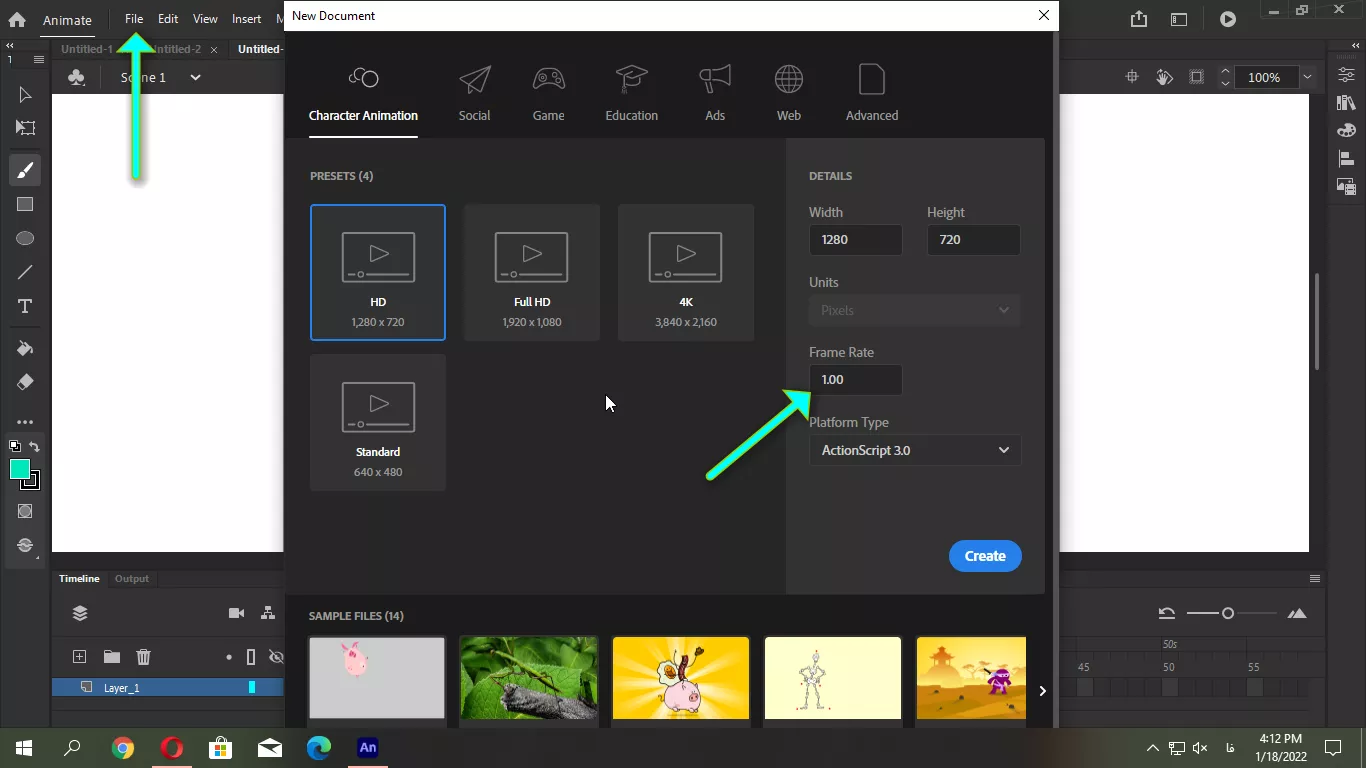
Task: Select the Line tool
Action: coord(25,272)
